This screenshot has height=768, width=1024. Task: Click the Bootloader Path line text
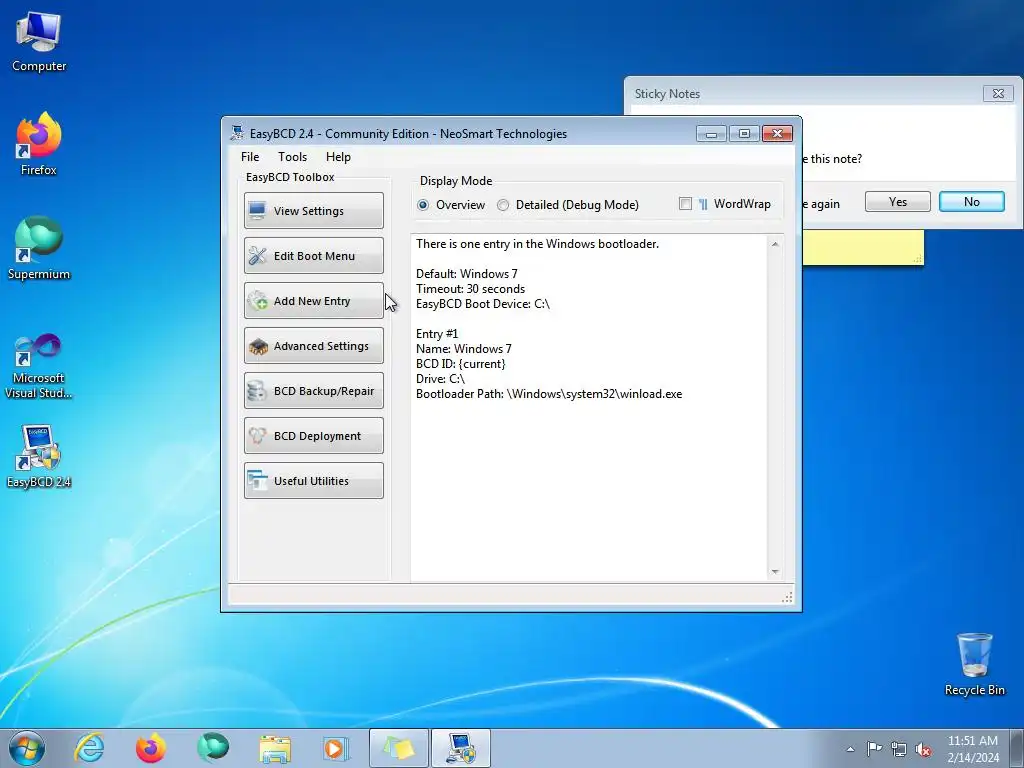pos(549,394)
